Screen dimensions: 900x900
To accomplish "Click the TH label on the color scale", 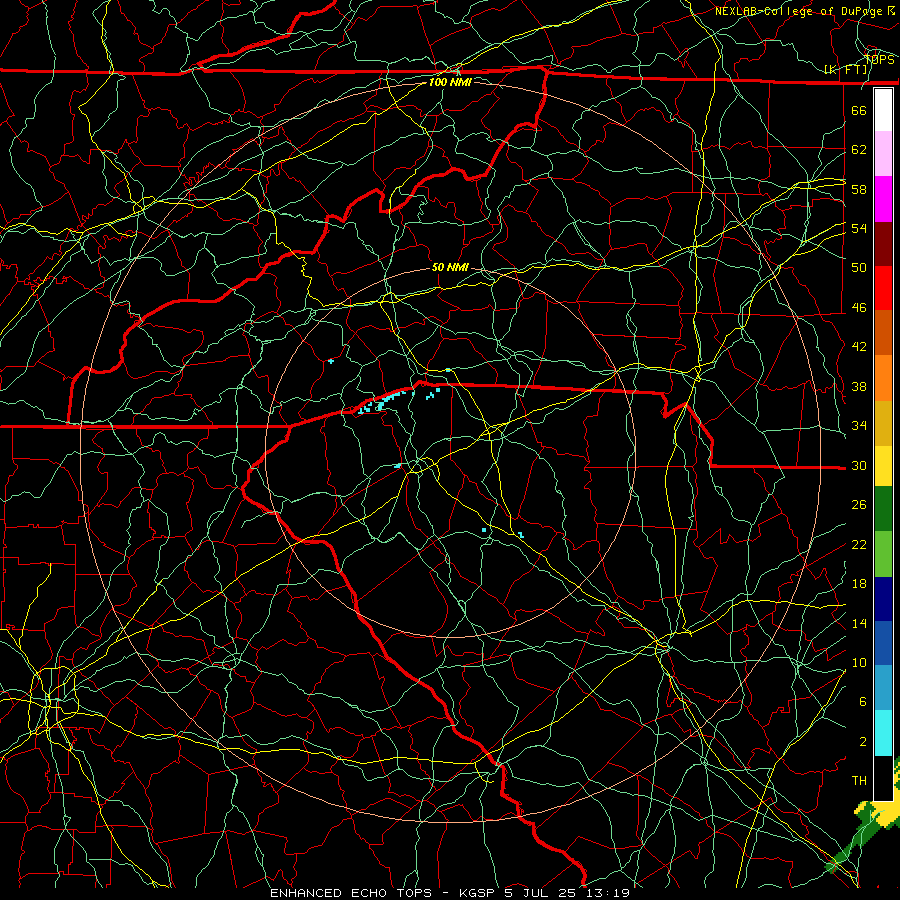I will pos(859,781).
